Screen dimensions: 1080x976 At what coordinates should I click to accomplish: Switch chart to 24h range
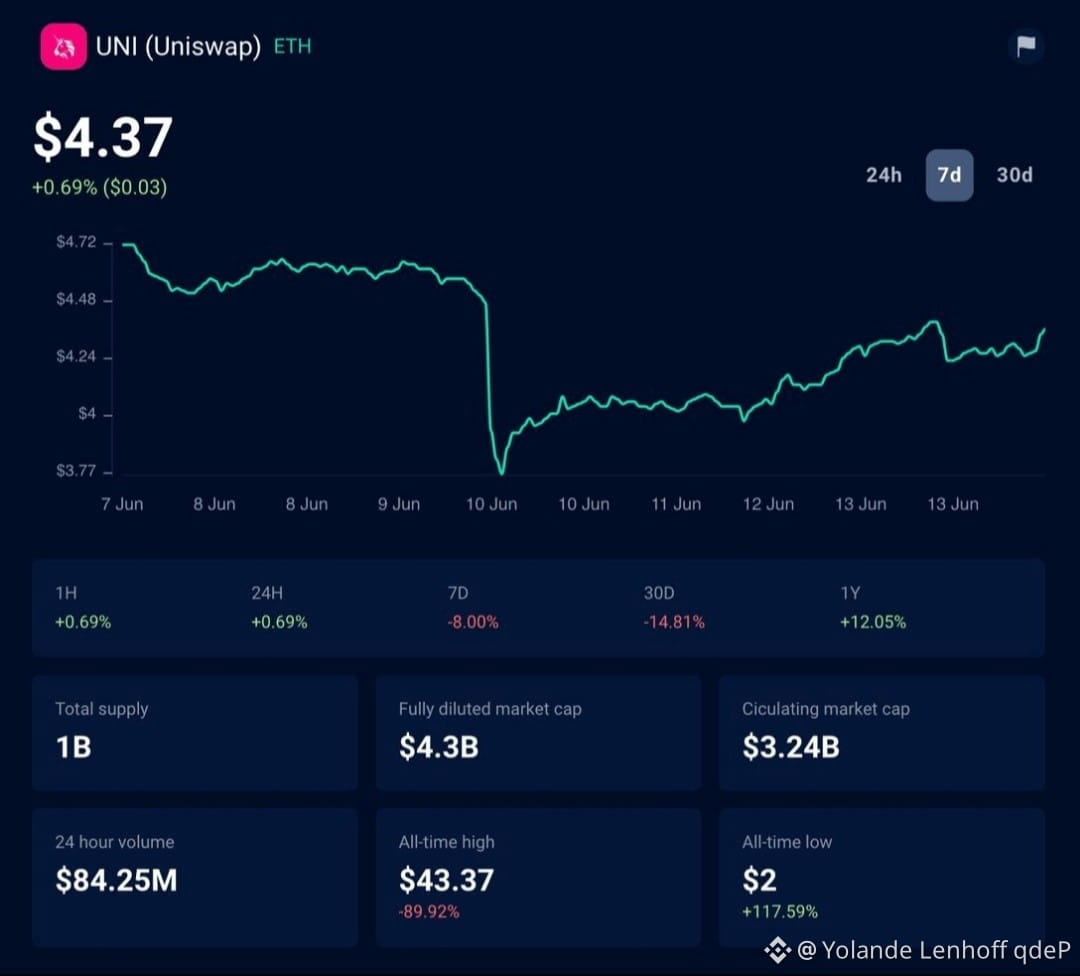[884, 175]
